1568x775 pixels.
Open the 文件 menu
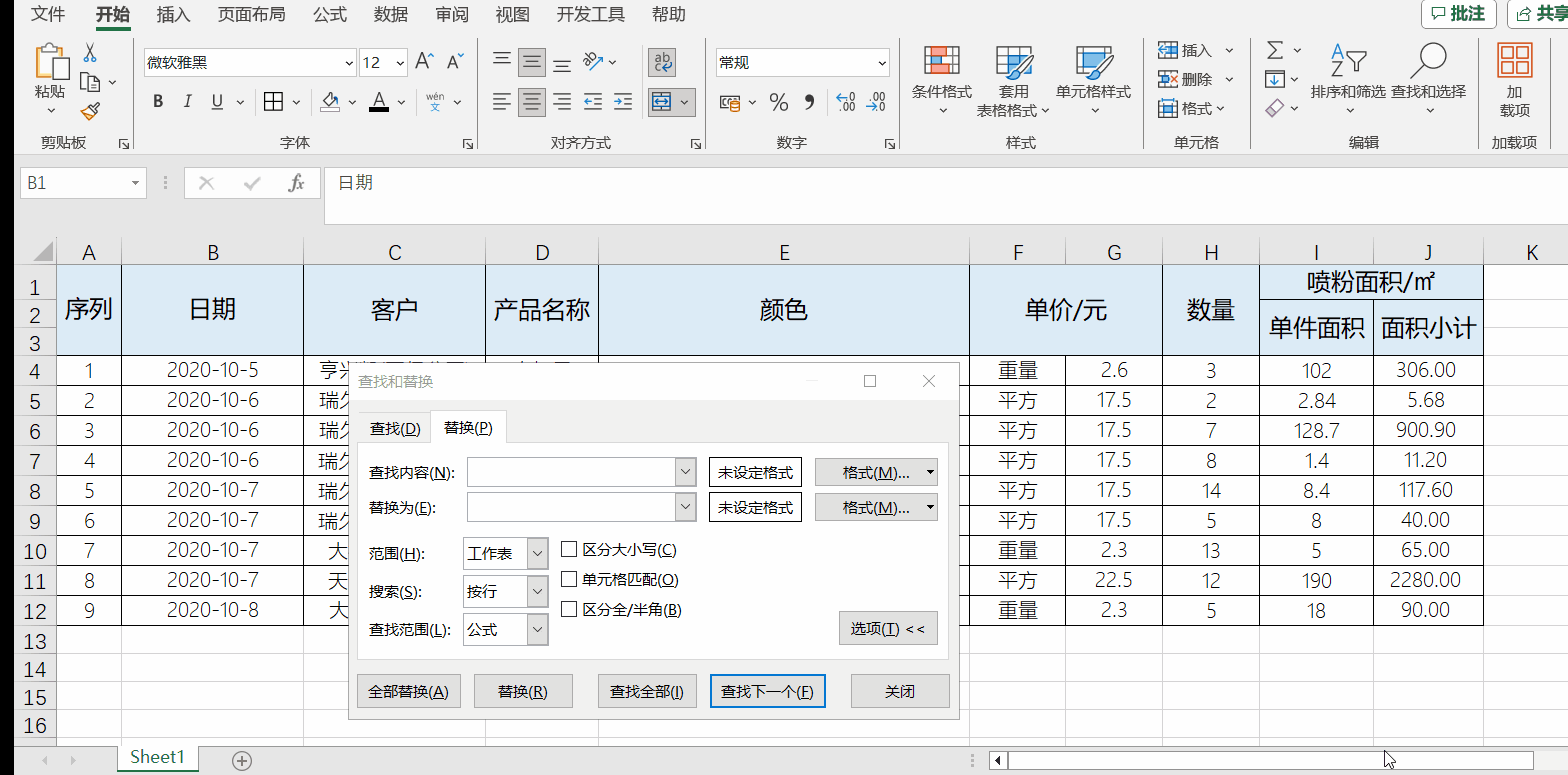[48, 14]
